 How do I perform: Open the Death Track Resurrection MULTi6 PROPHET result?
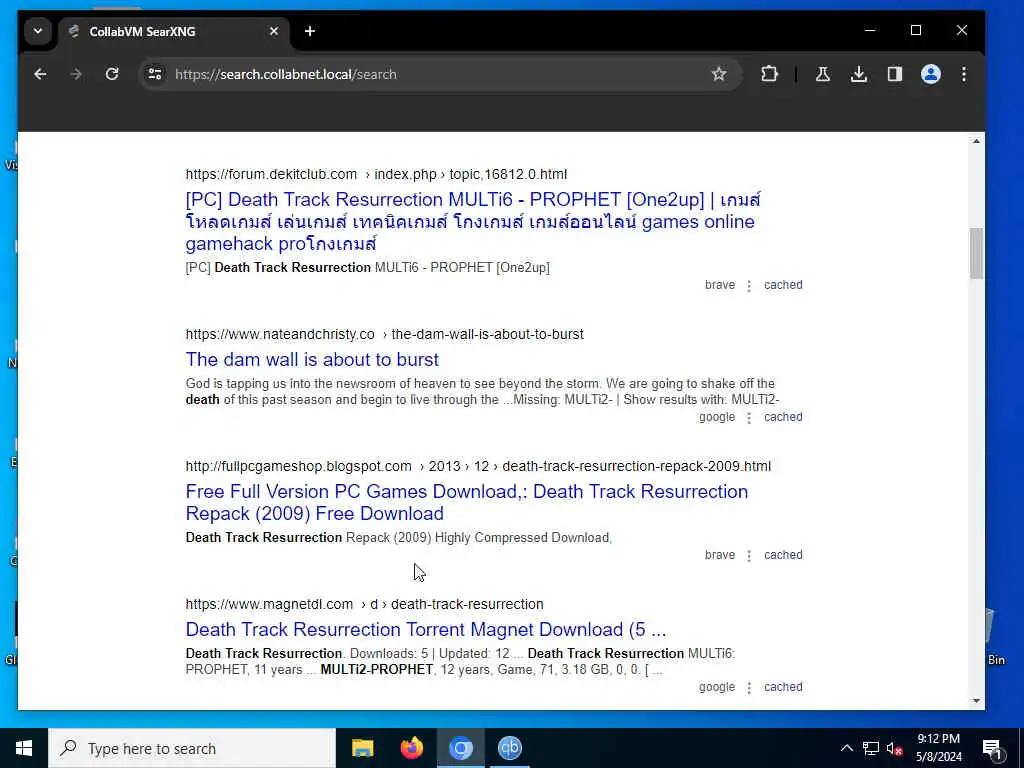click(x=473, y=221)
